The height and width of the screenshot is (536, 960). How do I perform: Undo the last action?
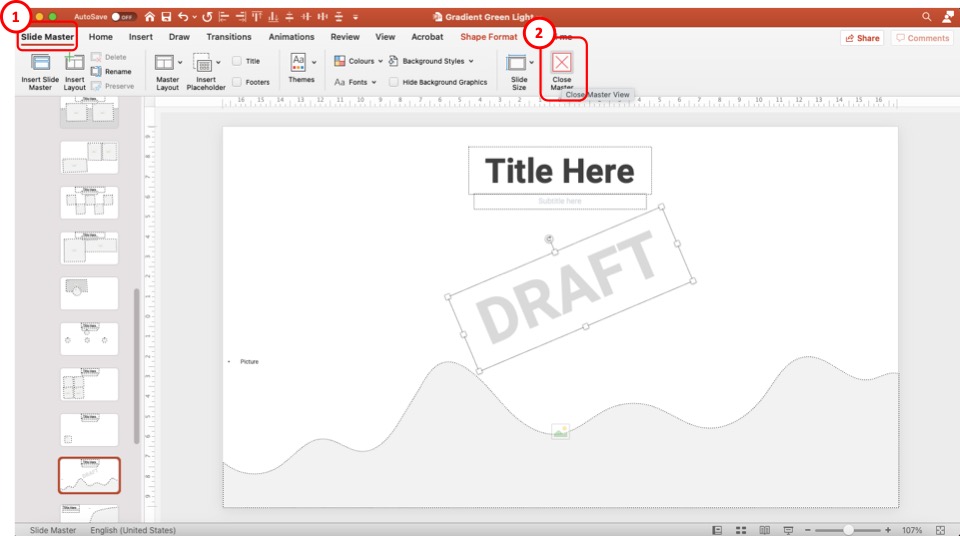click(x=182, y=17)
